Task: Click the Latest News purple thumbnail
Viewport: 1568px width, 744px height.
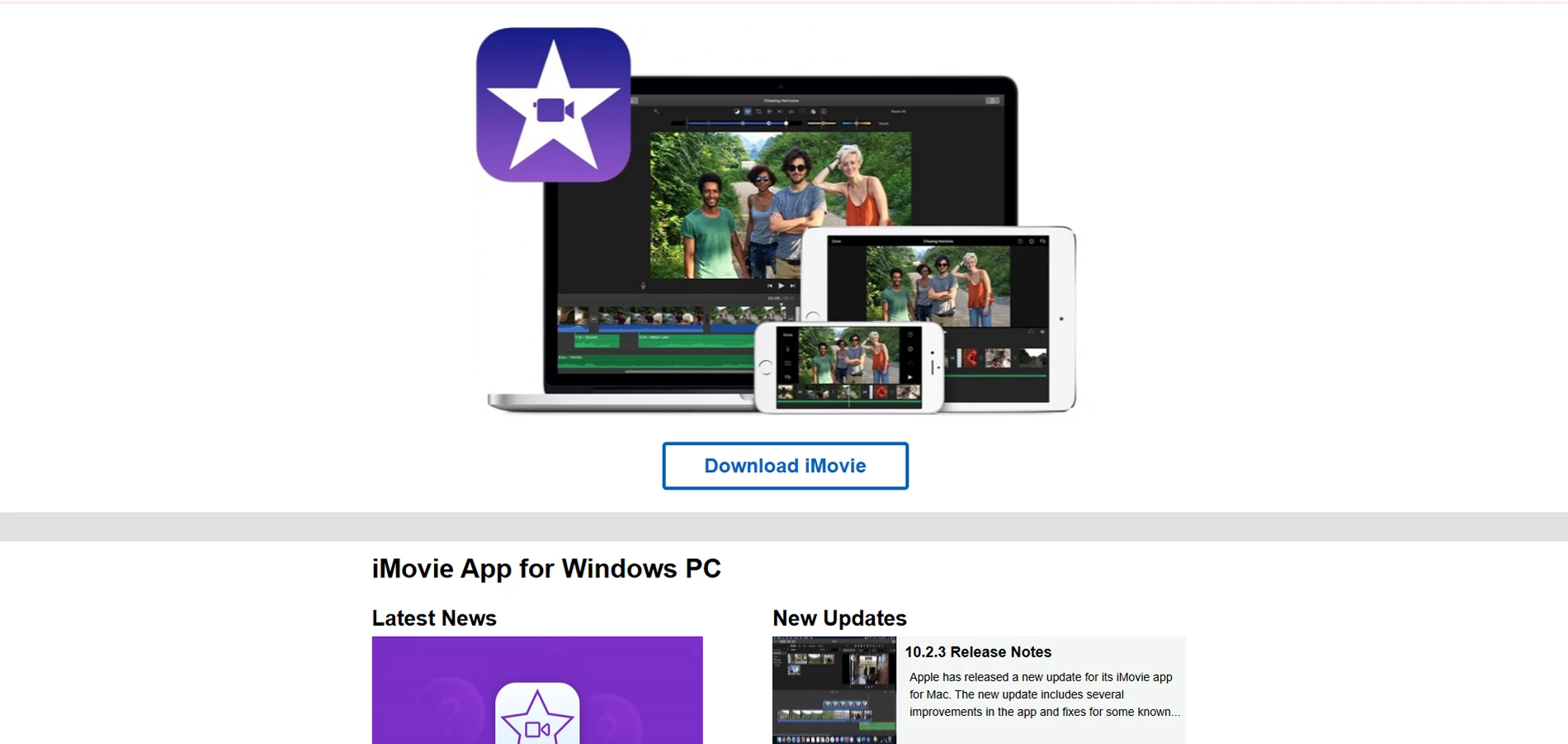Action: coord(536,690)
